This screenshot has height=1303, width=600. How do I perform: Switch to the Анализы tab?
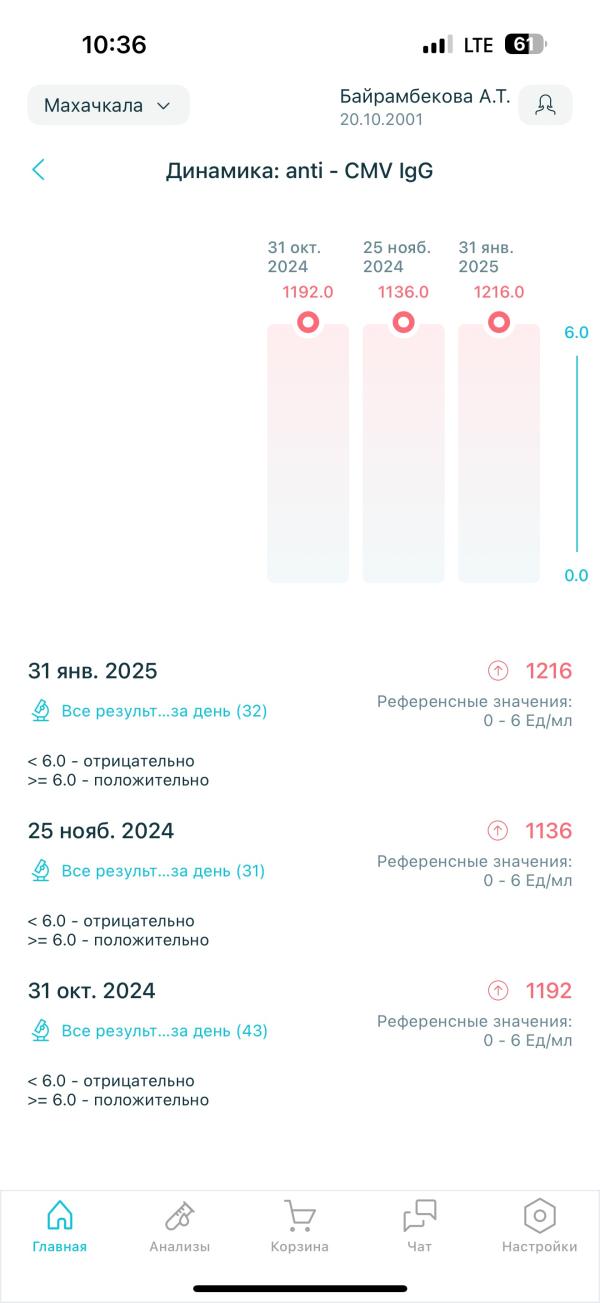[x=180, y=1226]
